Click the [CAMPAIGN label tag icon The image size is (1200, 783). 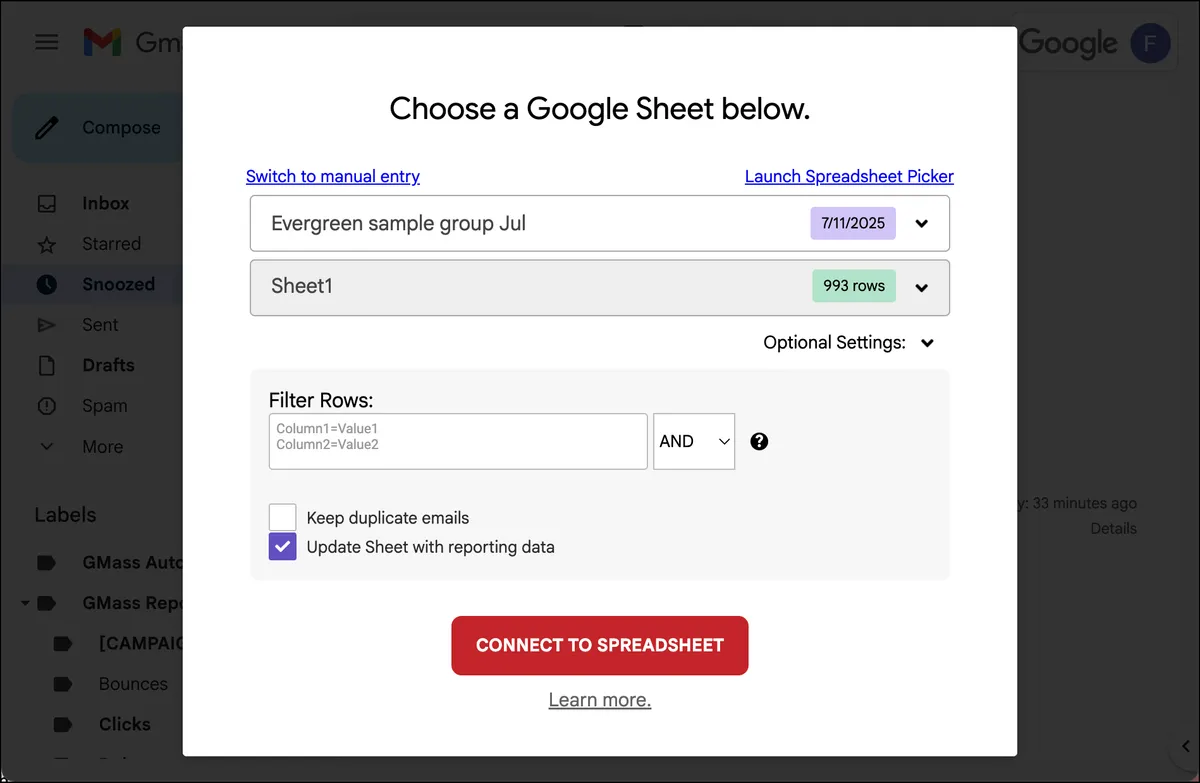[63, 643]
